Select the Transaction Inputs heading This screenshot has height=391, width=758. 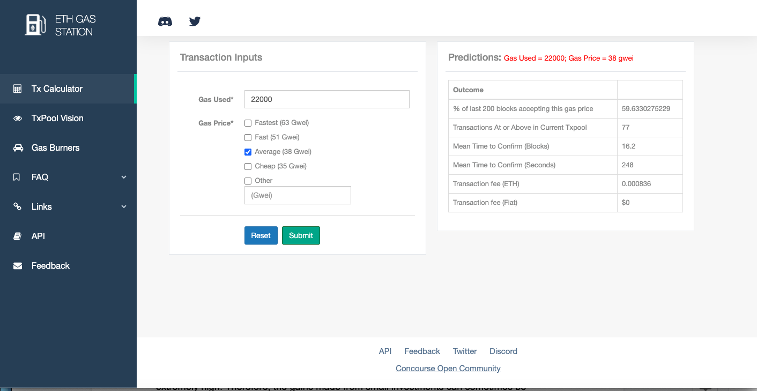coord(221,58)
